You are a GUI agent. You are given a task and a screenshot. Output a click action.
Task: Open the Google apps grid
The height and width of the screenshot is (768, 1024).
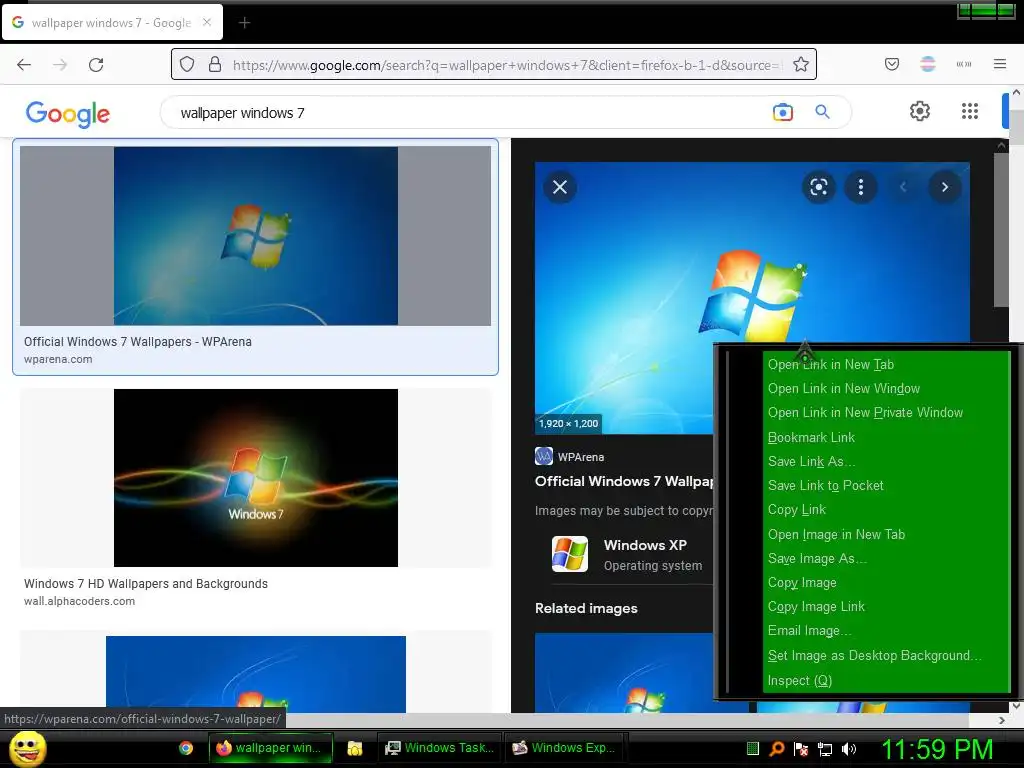[970, 111]
